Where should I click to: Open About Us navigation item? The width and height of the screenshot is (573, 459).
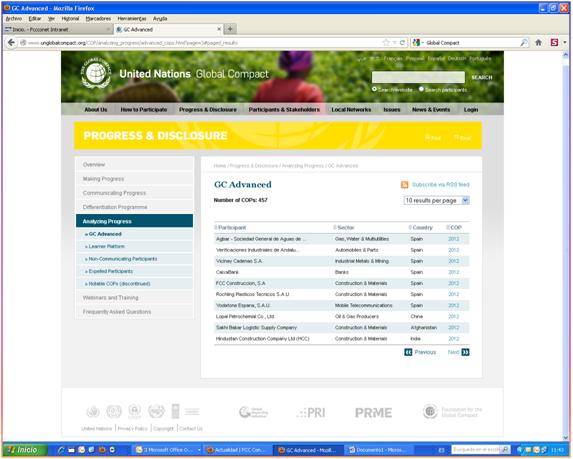coord(96,110)
